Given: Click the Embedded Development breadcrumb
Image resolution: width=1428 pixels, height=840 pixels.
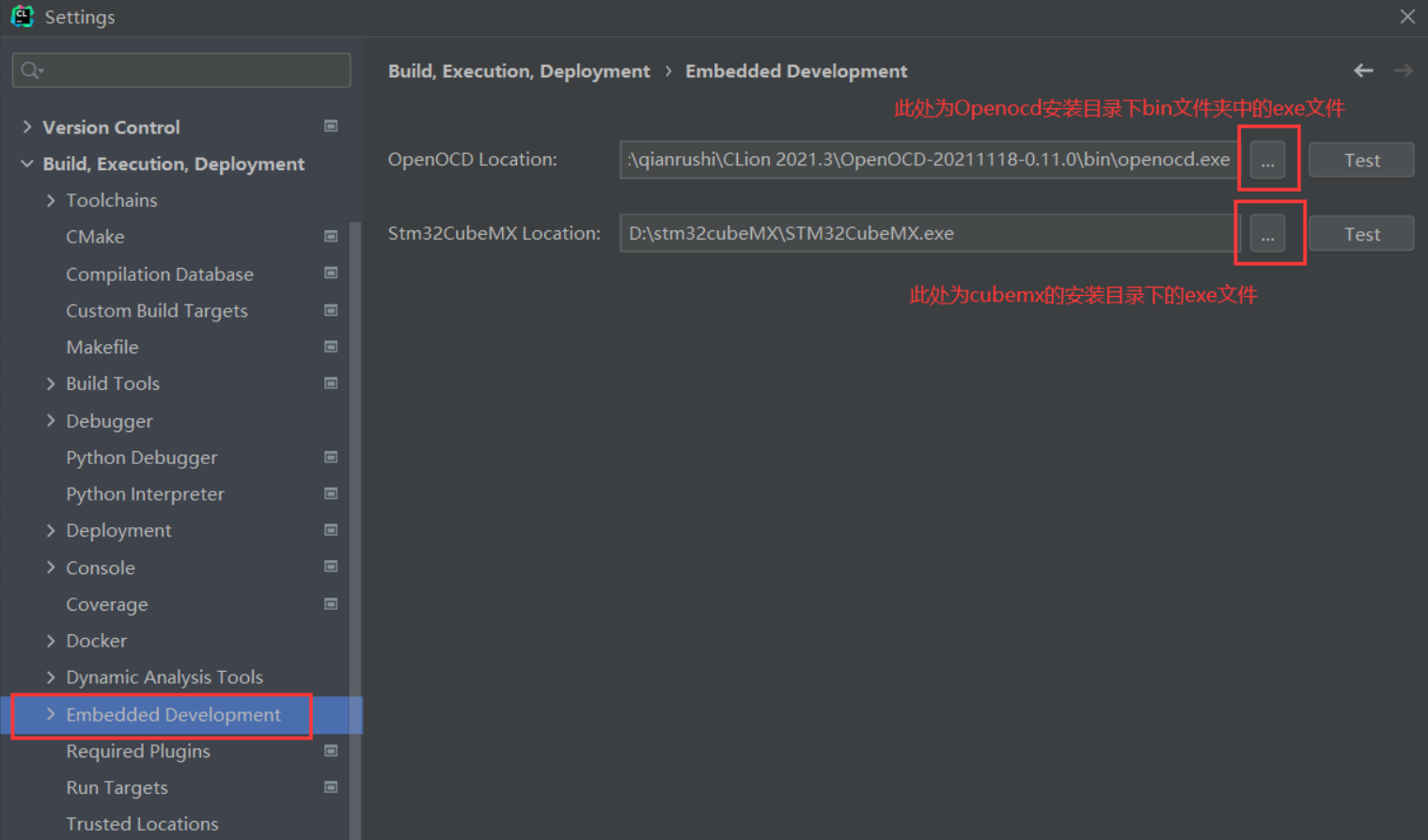Looking at the screenshot, I should click(x=796, y=71).
